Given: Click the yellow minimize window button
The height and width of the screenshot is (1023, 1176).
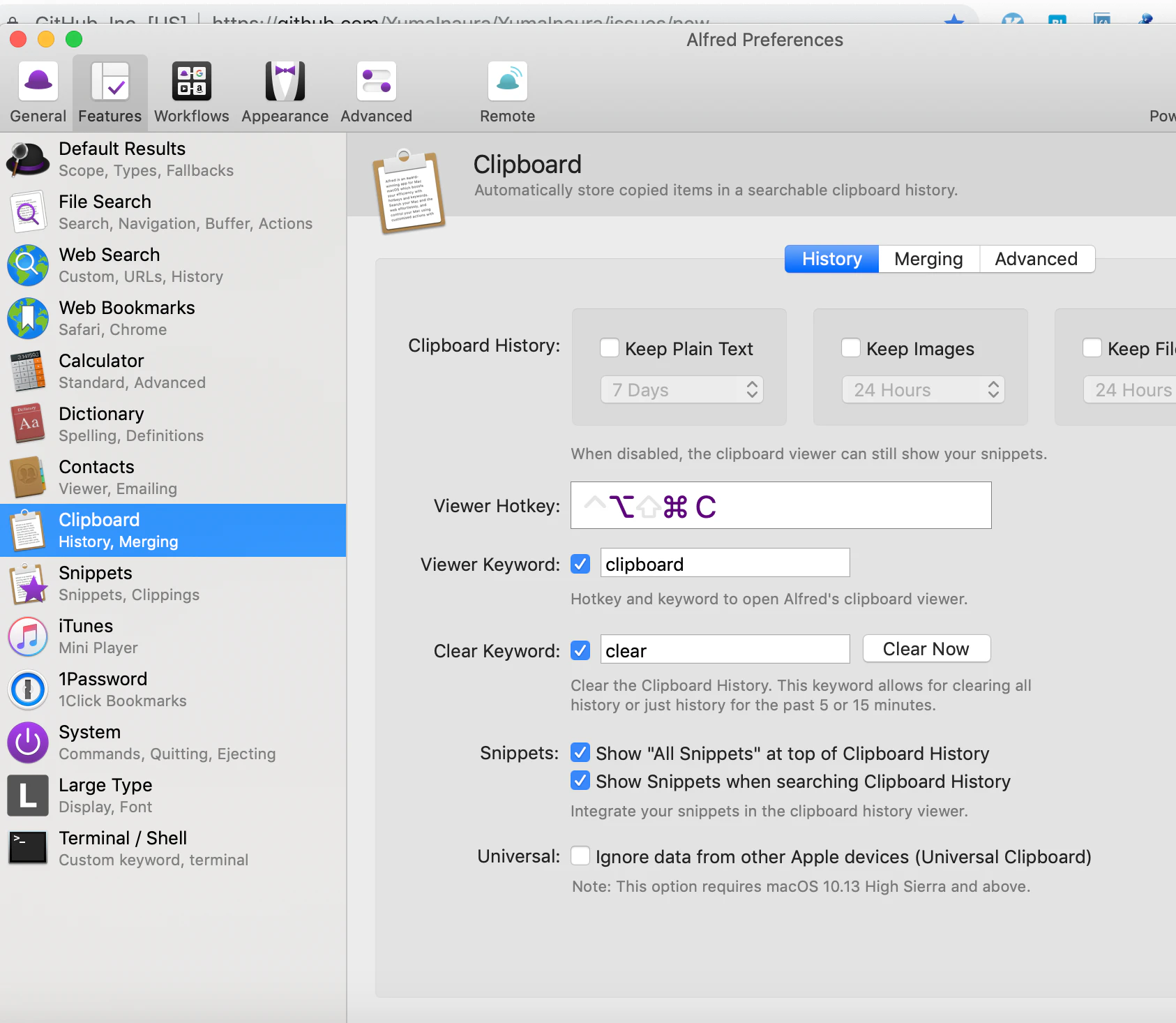Looking at the screenshot, I should 46,39.
